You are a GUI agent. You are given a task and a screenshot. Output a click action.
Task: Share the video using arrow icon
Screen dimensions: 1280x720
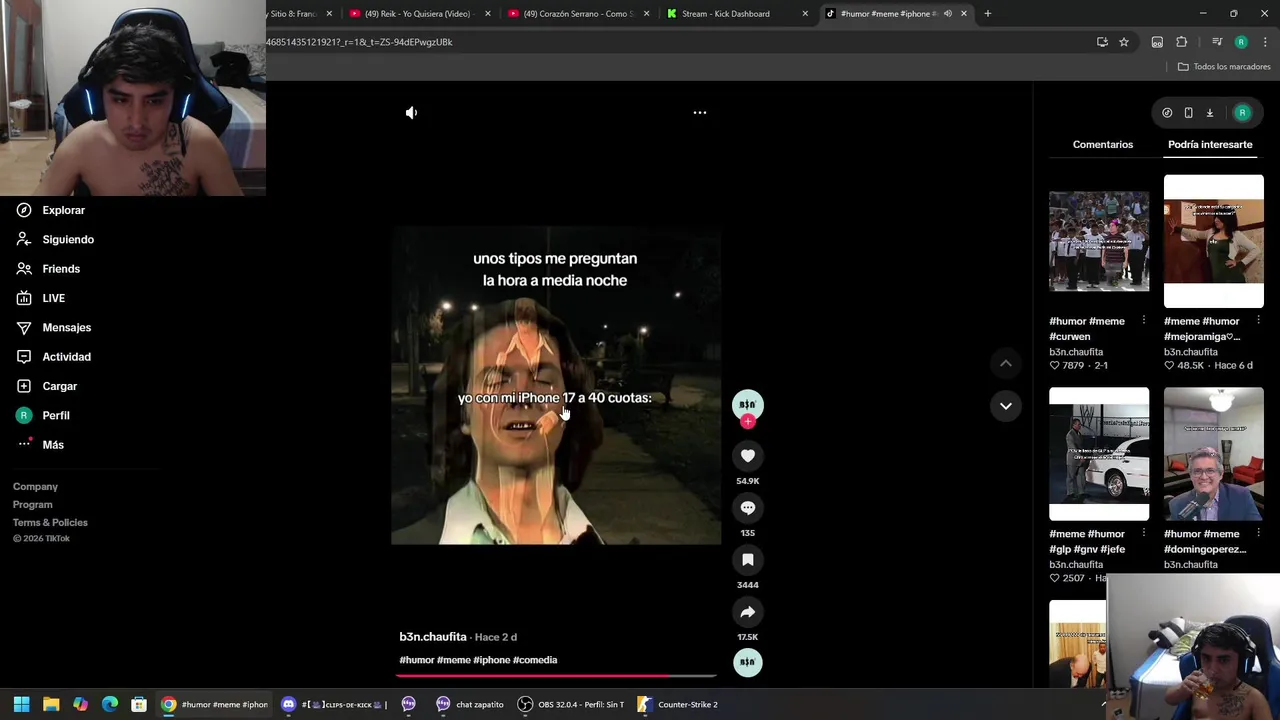(748, 612)
